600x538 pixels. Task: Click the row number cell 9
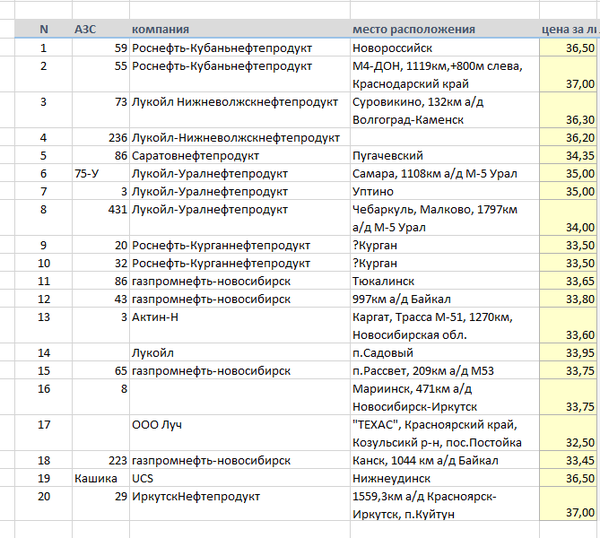pos(44,245)
